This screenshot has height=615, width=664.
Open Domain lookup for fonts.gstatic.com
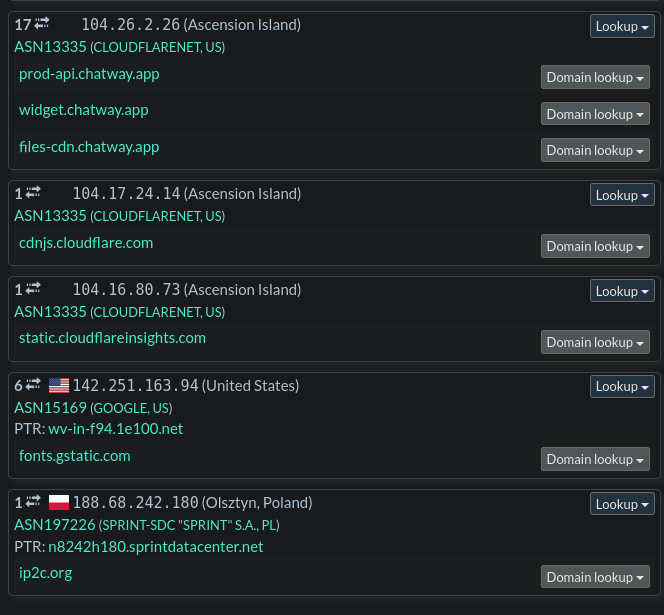(595, 459)
